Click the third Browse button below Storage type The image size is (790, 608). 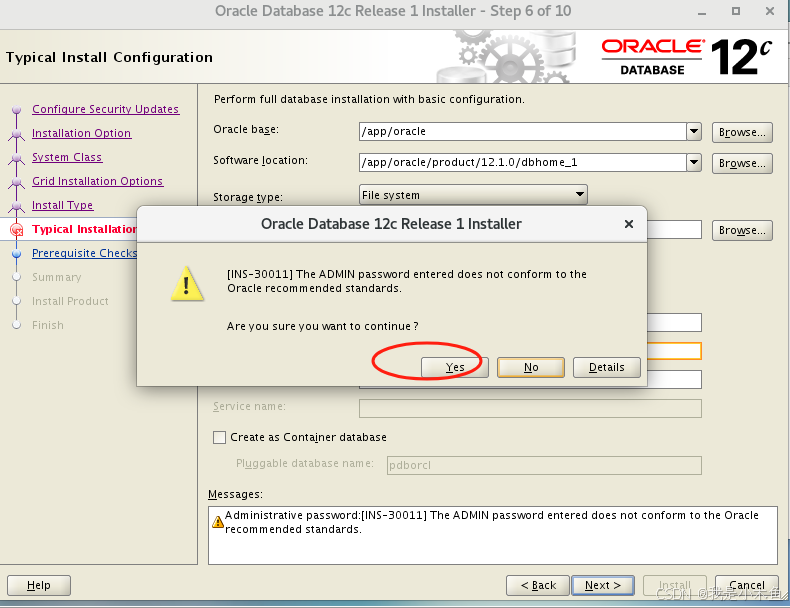pyautogui.click(x=742, y=230)
